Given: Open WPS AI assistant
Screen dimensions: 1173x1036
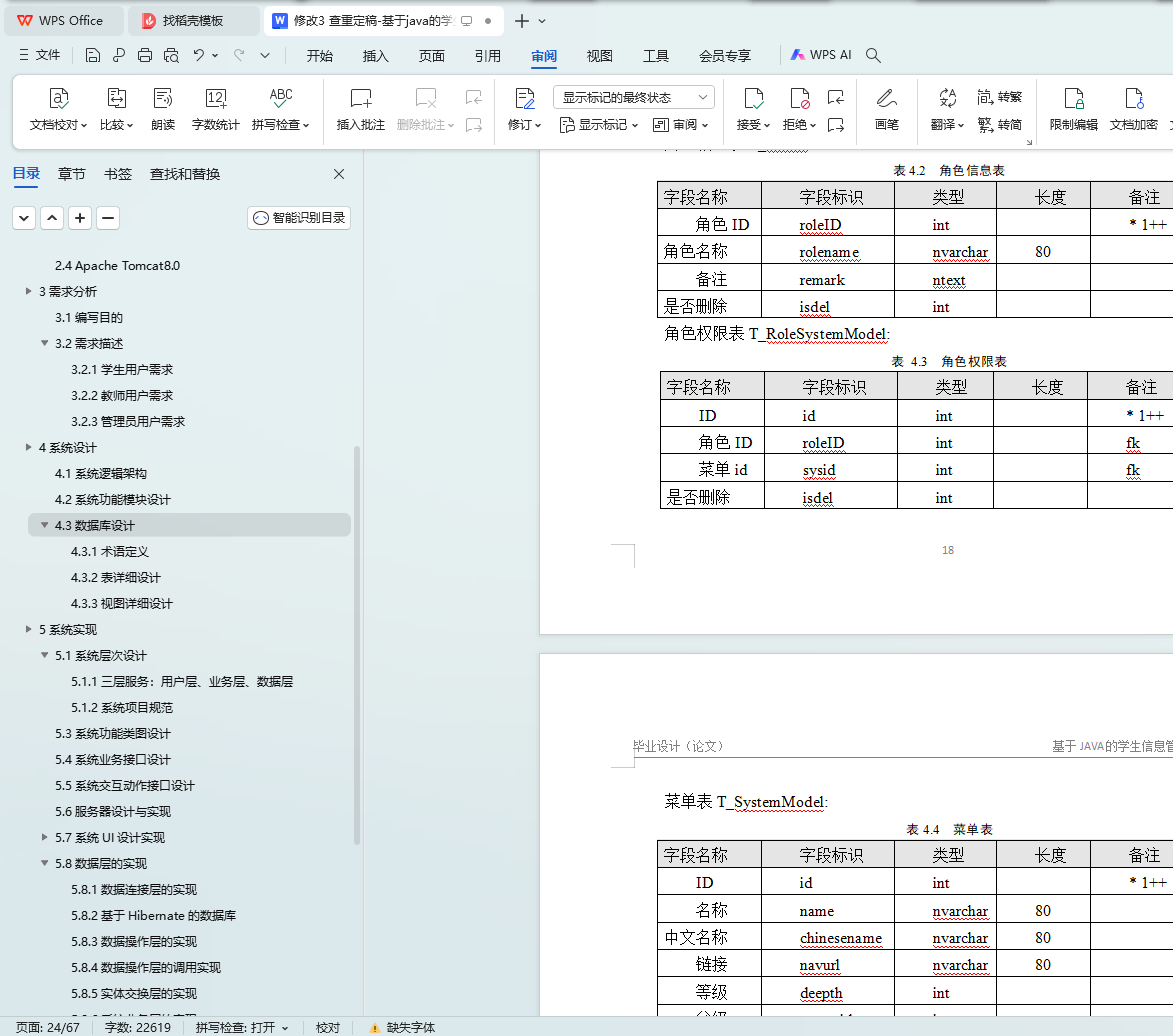Looking at the screenshot, I should click(x=821, y=55).
